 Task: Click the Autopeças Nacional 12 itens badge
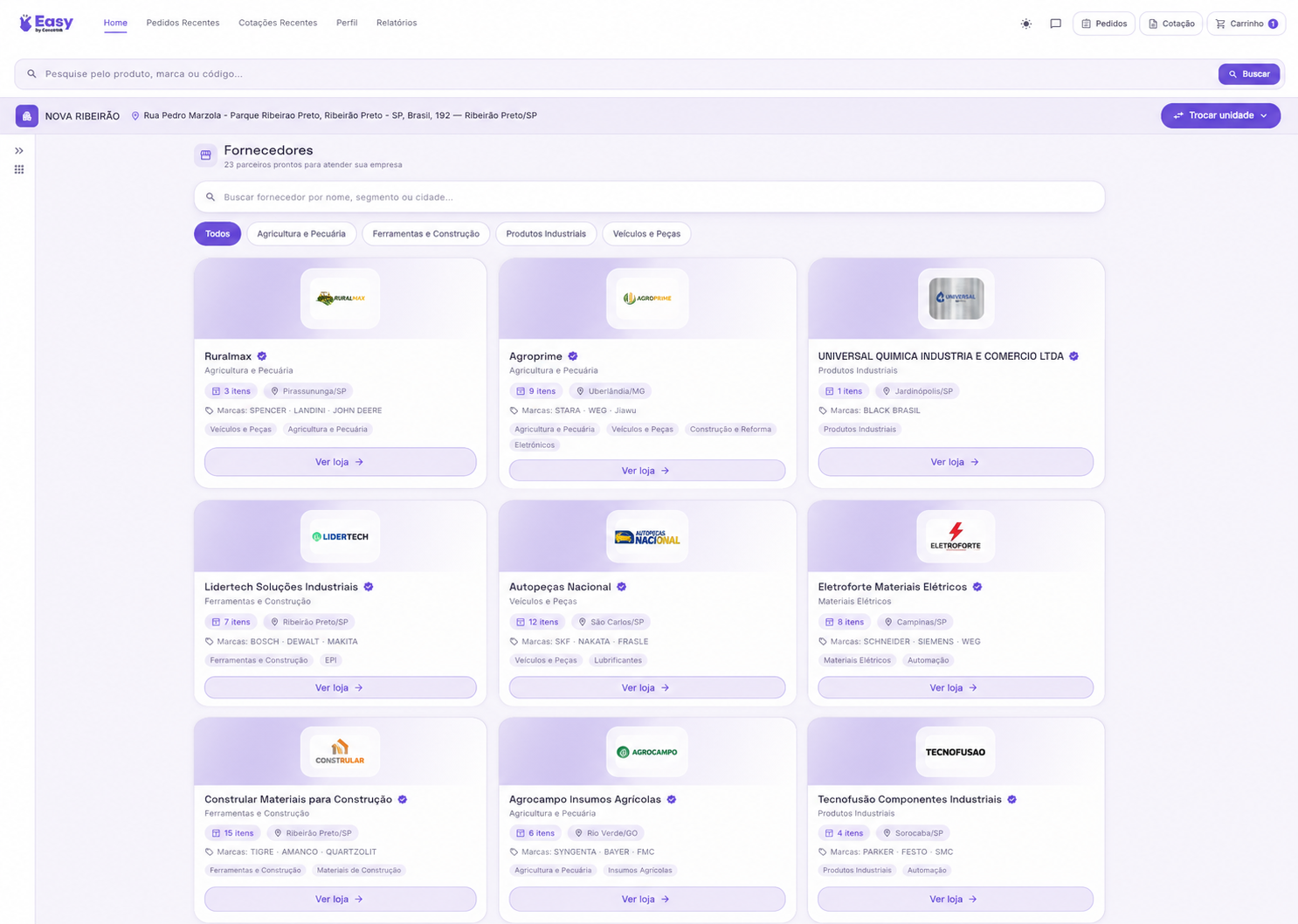pos(536,622)
